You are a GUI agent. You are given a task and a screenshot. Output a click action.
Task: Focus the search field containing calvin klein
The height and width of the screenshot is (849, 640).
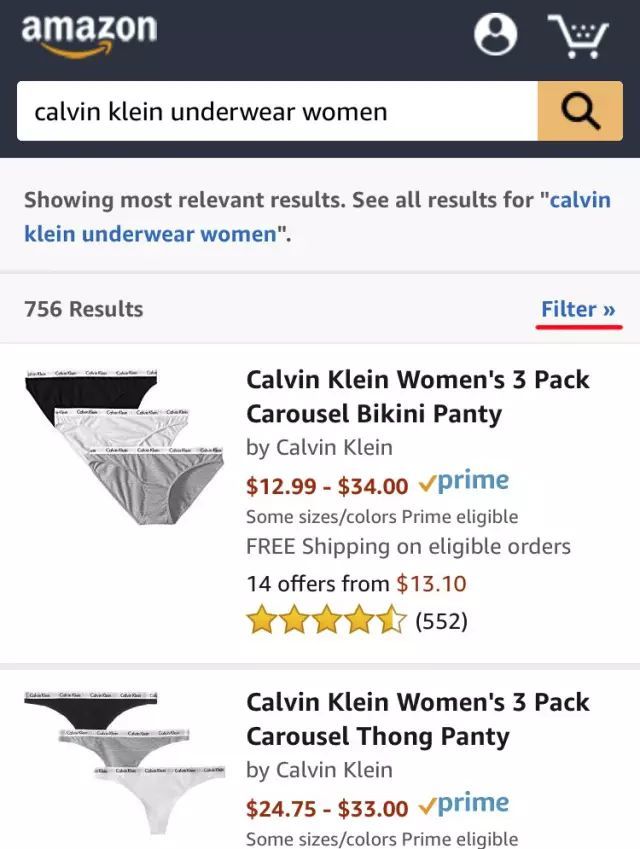[x=277, y=111]
